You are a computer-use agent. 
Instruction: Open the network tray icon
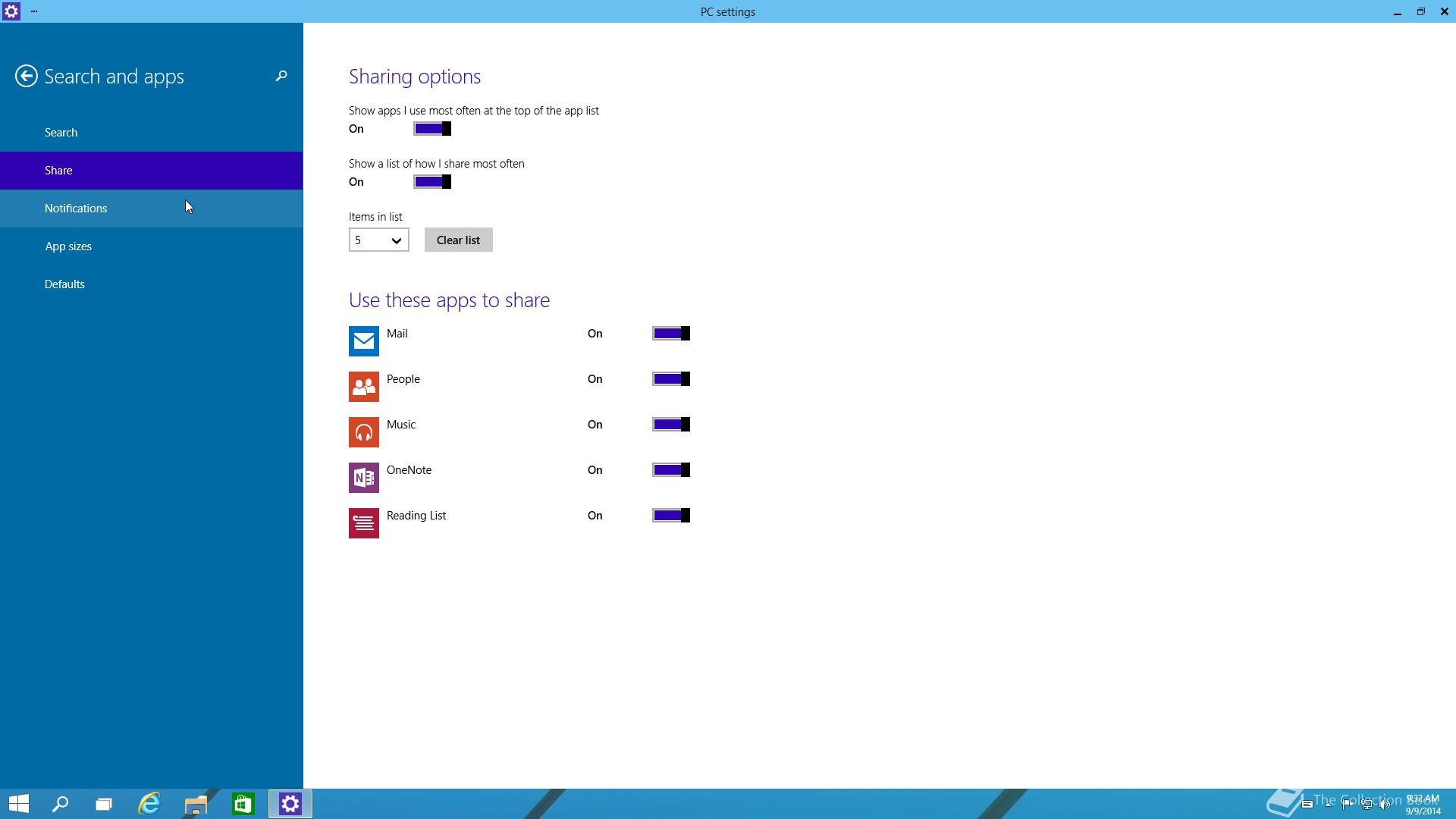[1367, 805]
